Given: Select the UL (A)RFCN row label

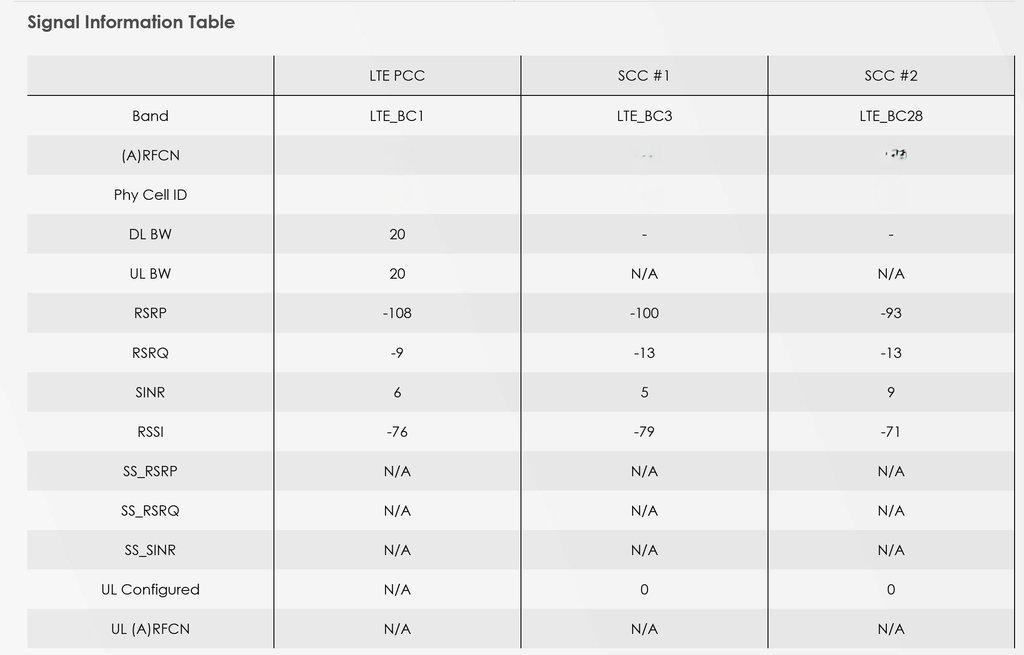Looking at the screenshot, I should (x=150, y=629).
